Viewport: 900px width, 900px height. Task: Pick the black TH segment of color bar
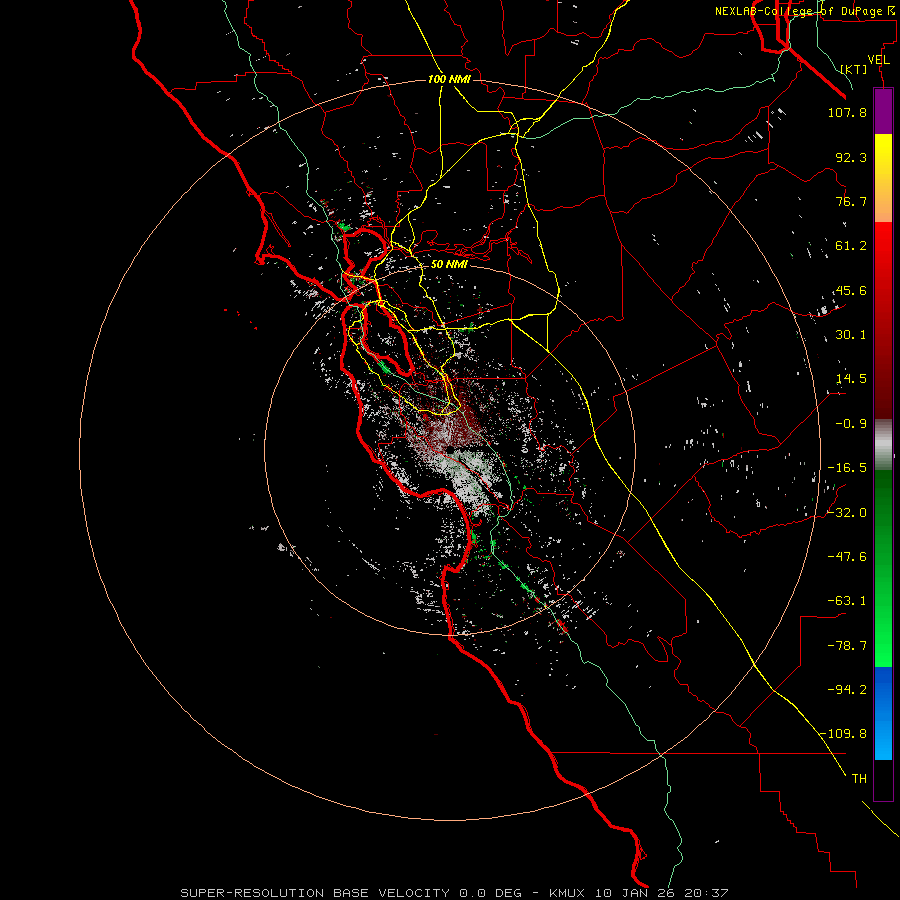883,780
